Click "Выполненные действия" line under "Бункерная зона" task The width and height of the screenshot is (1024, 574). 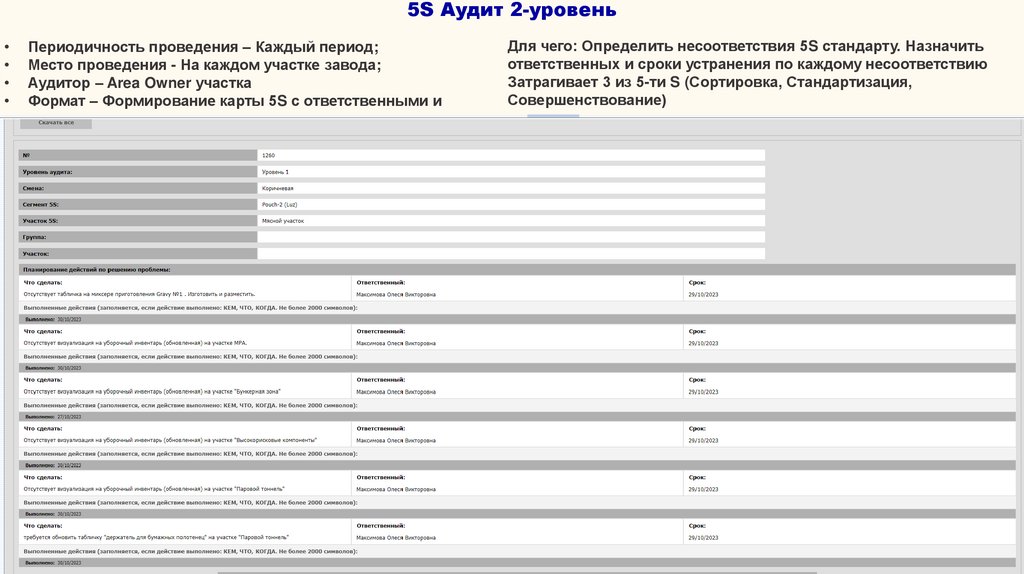(190, 405)
